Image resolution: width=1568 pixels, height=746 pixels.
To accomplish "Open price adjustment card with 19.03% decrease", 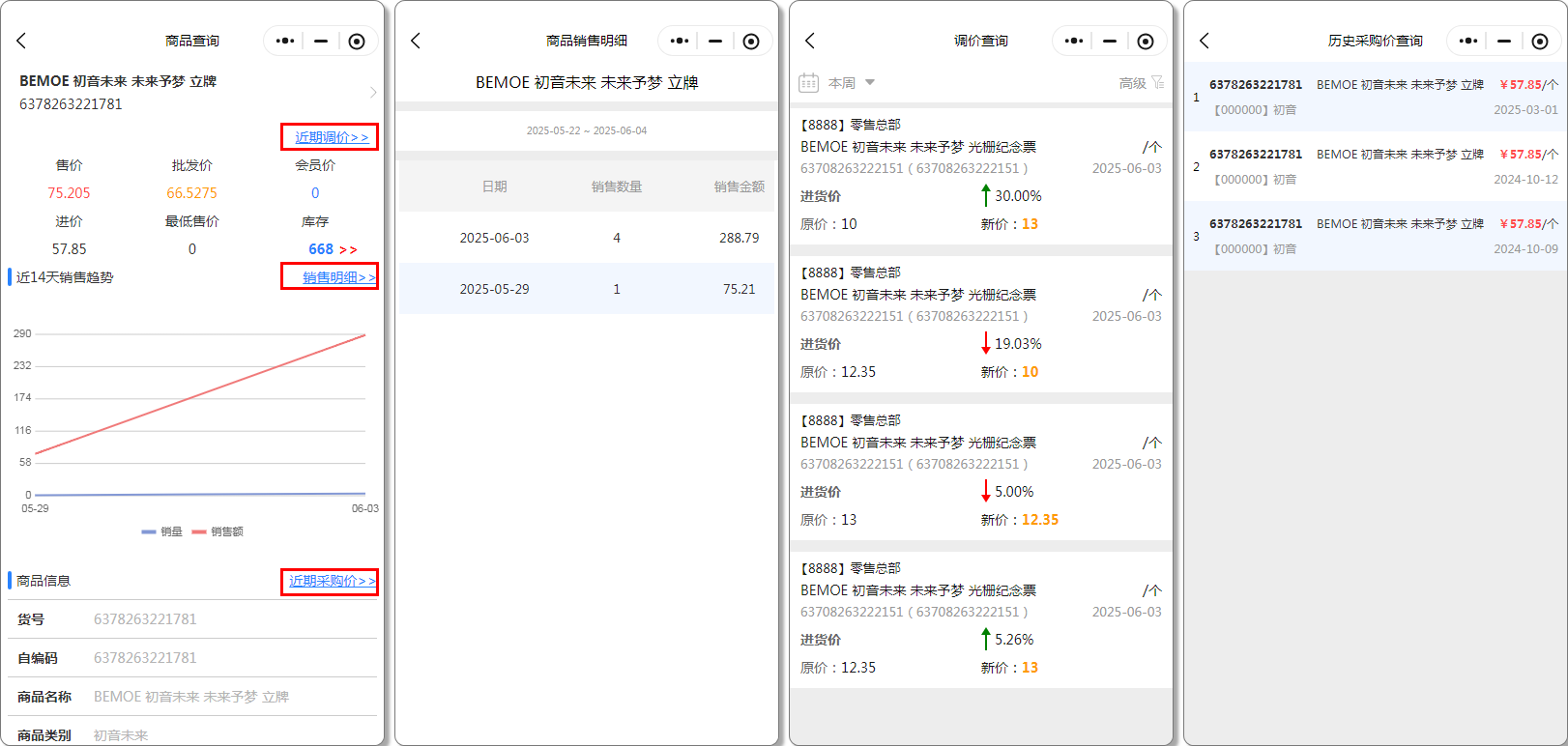I will pyautogui.click(x=981, y=322).
